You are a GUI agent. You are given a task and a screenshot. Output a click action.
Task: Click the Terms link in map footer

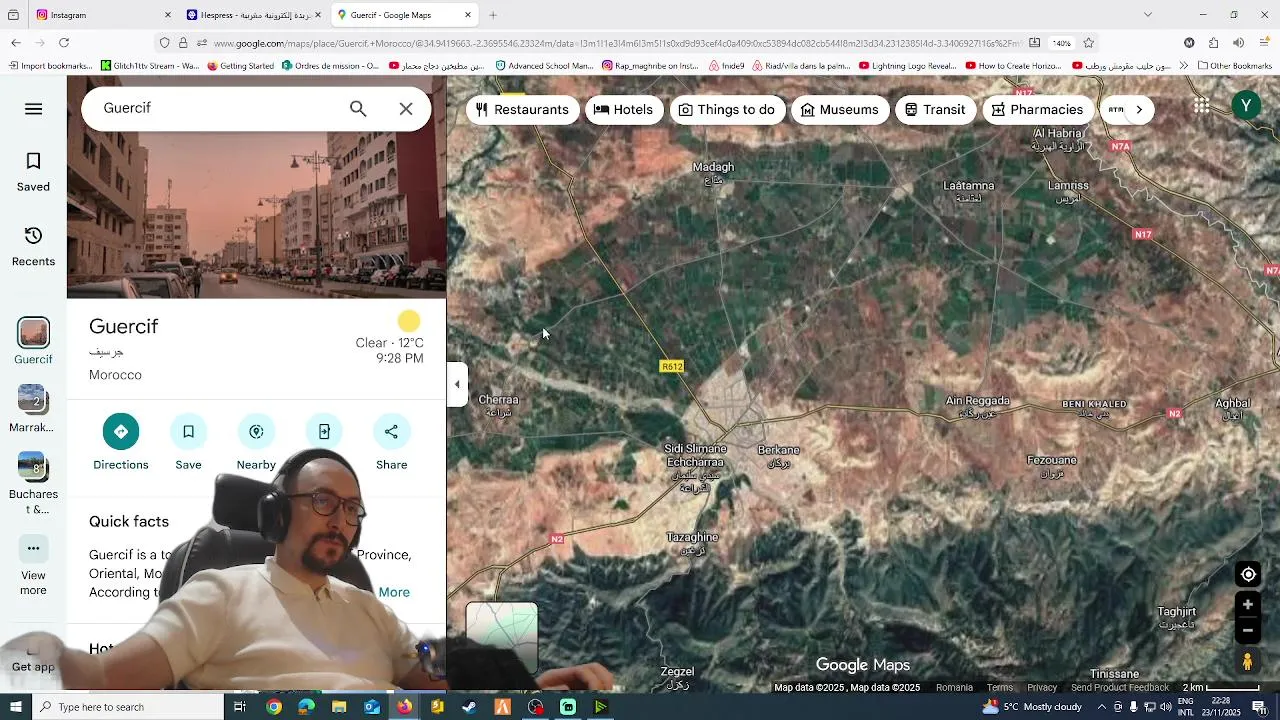tap(1000, 688)
